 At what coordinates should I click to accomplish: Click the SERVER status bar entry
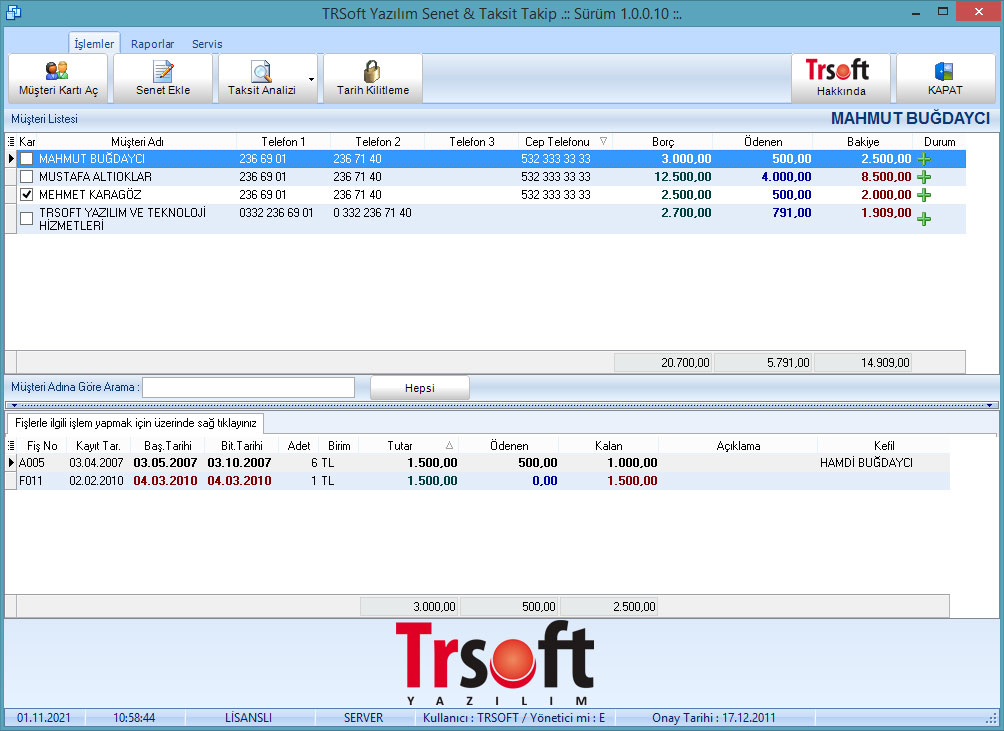point(363,718)
